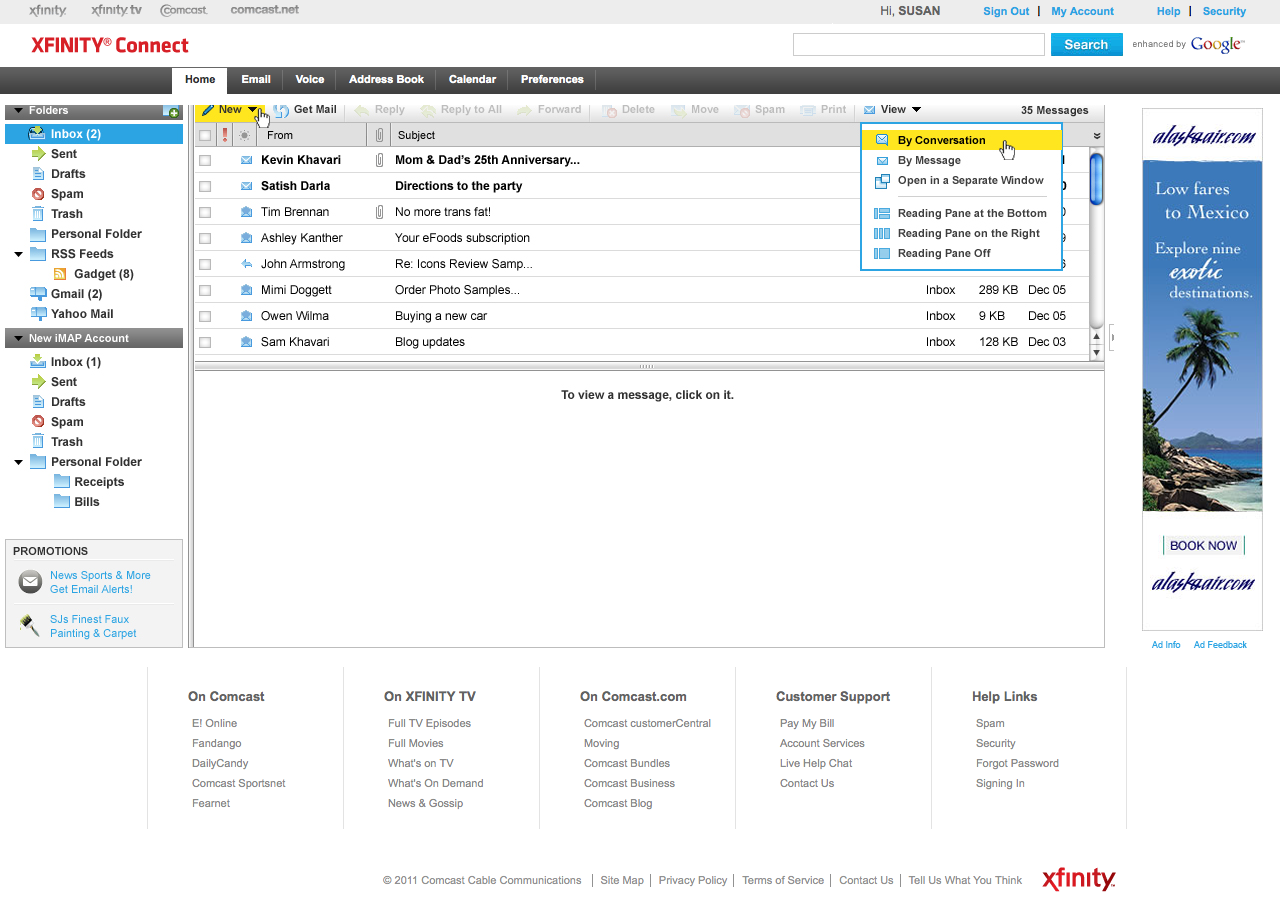Click the Open in a Separate Window icon
Image resolution: width=1280 pixels, height=900 pixels.
tap(882, 181)
